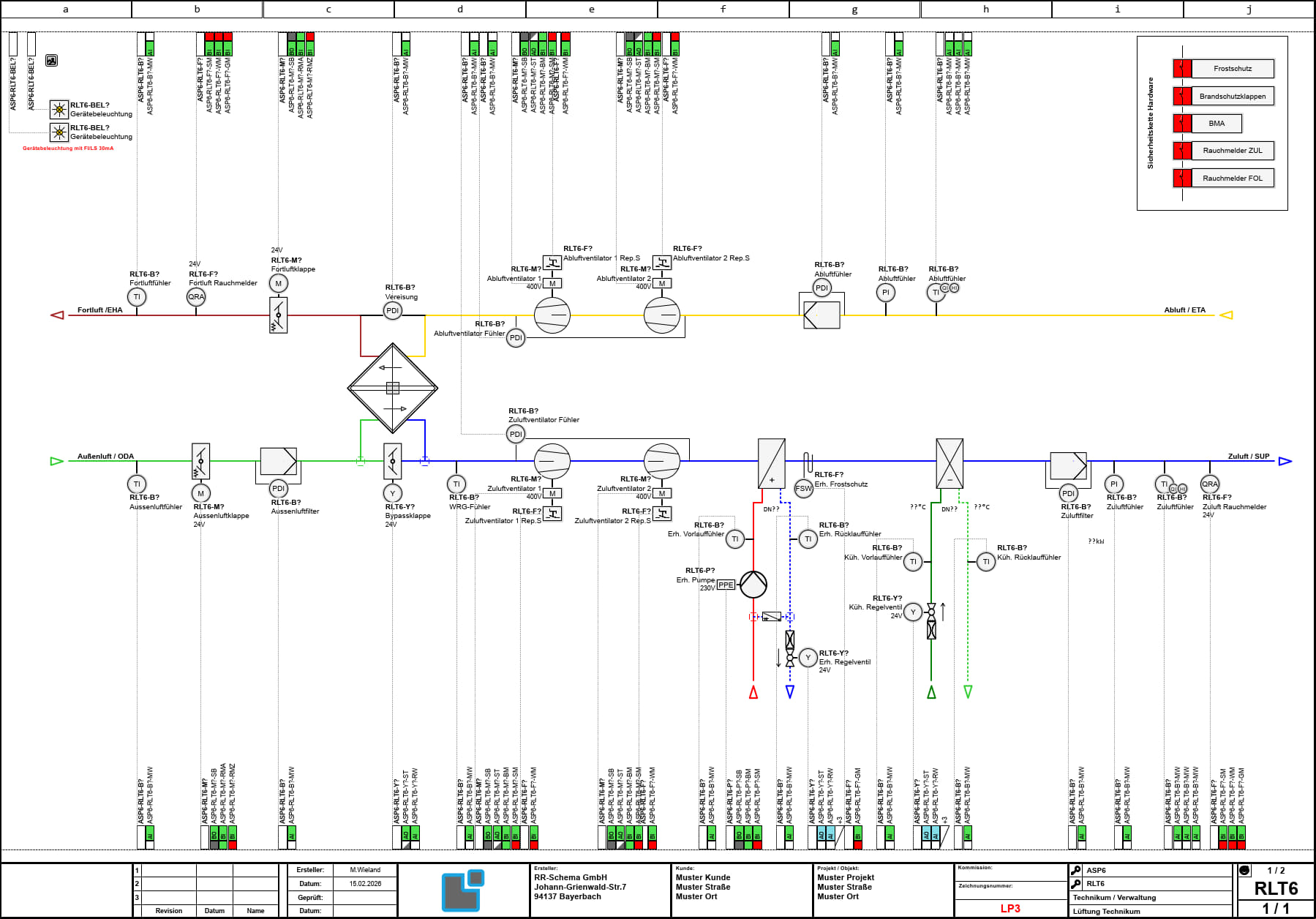The width and height of the screenshot is (1316, 919).
Task: Click the FSW Frostschutz sensor circle
Action: pyautogui.click(x=803, y=488)
